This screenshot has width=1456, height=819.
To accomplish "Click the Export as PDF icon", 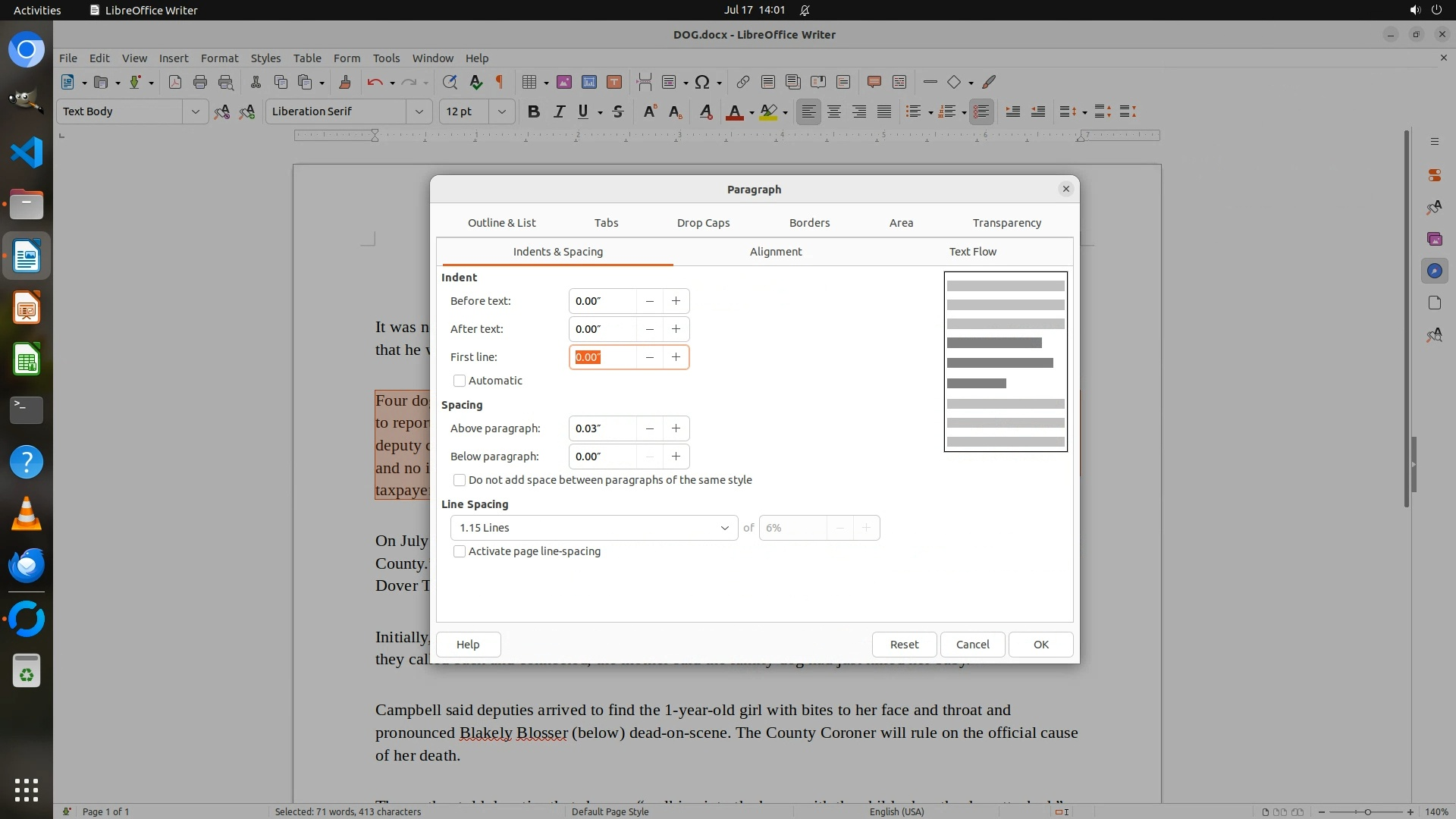I will (x=175, y=82).
